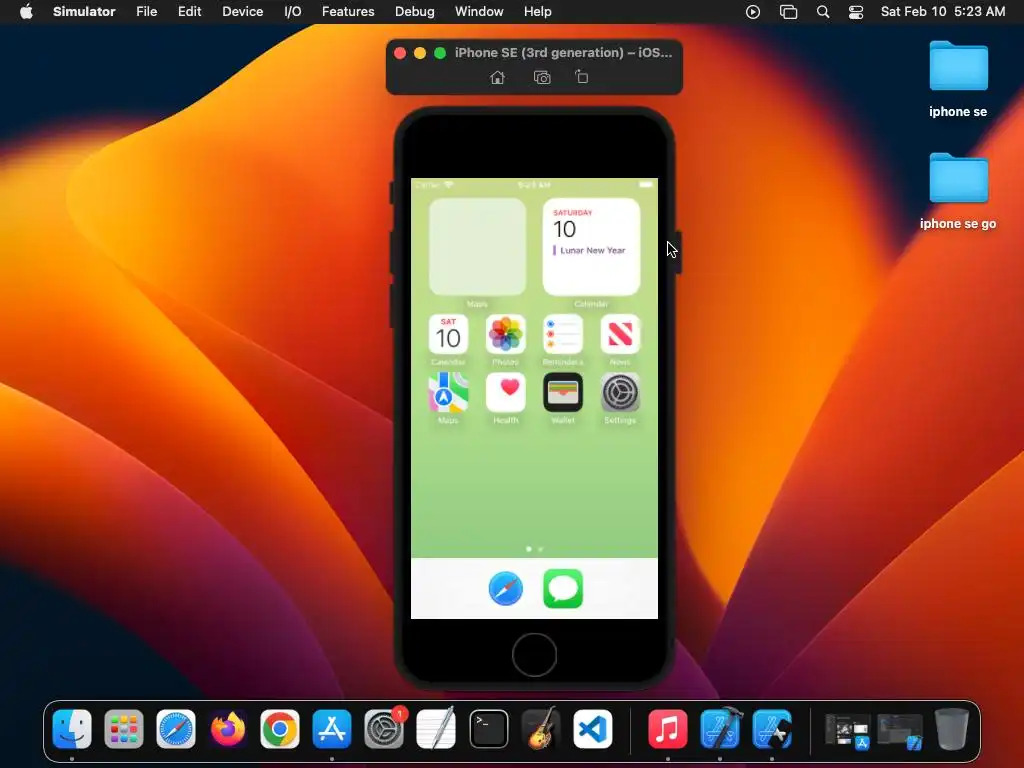Open Safari from the macOS Dock
1024x768 pixels.
[176, 729]
